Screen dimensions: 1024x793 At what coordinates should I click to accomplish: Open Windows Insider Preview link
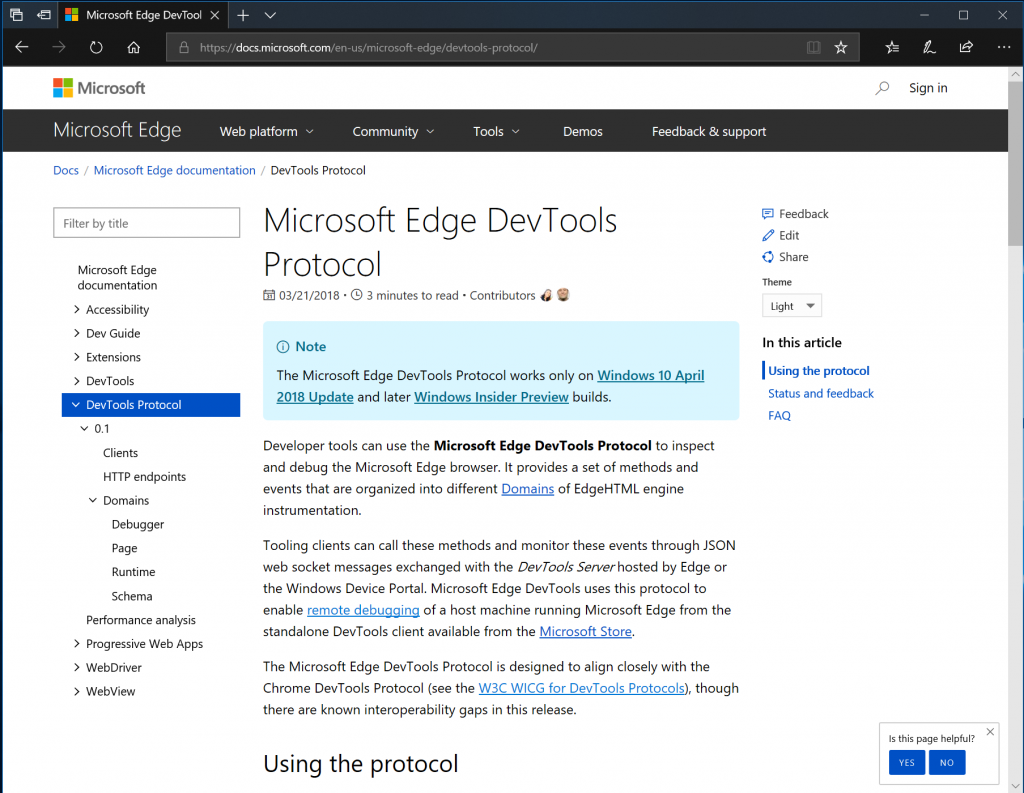pyautogui.click(x=491, y=396)
